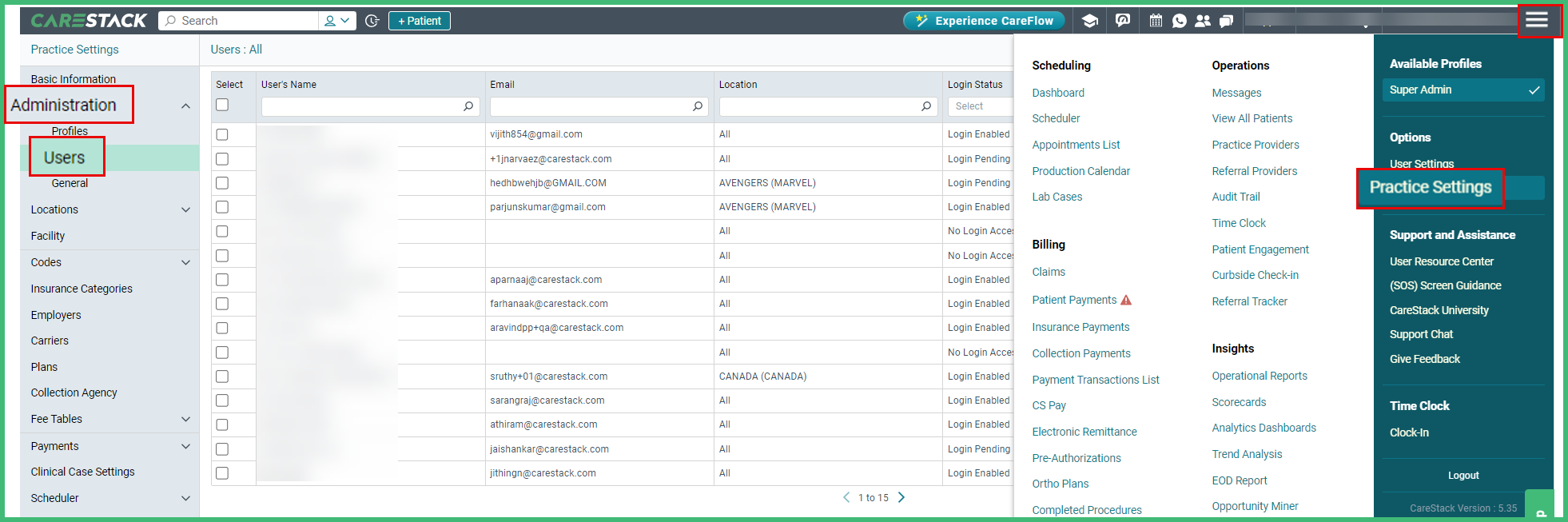Open General under Administration
Screen dimensions: 1568x522
[x=70, y=183]
